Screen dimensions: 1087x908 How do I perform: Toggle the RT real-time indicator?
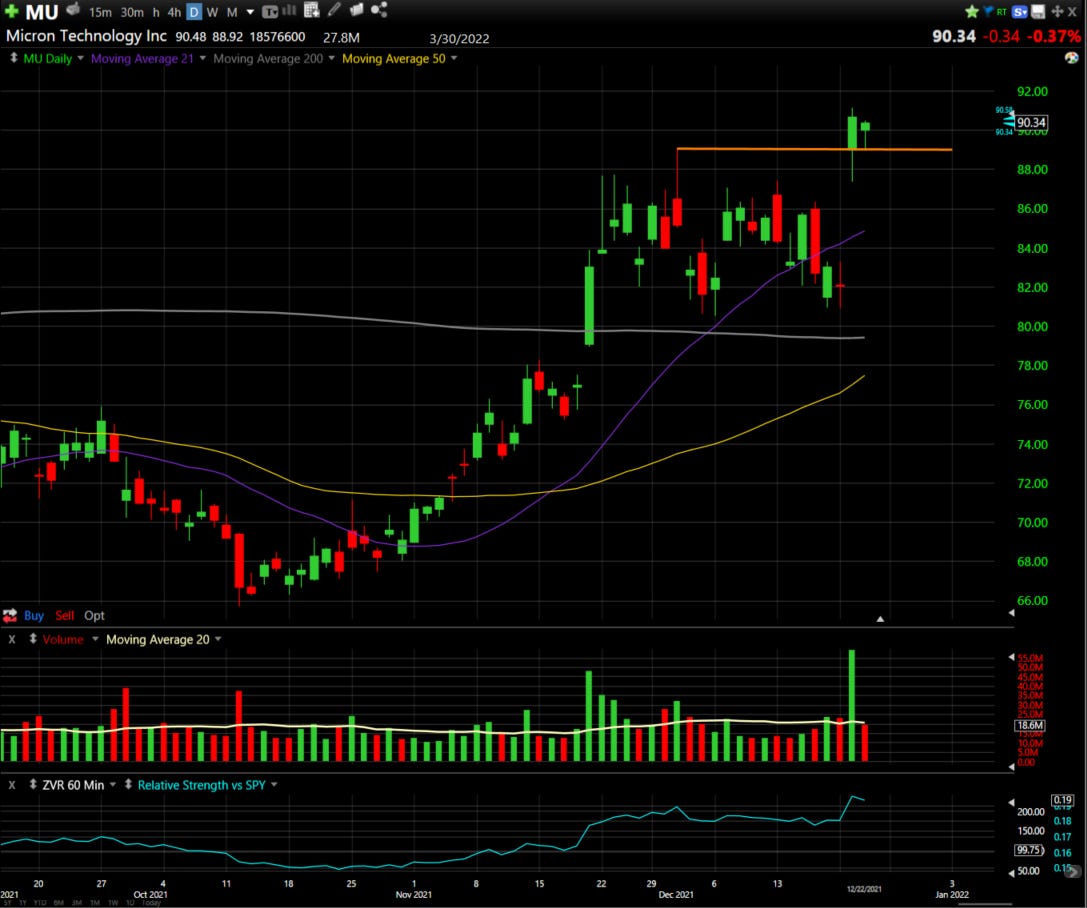[1002, 12]
